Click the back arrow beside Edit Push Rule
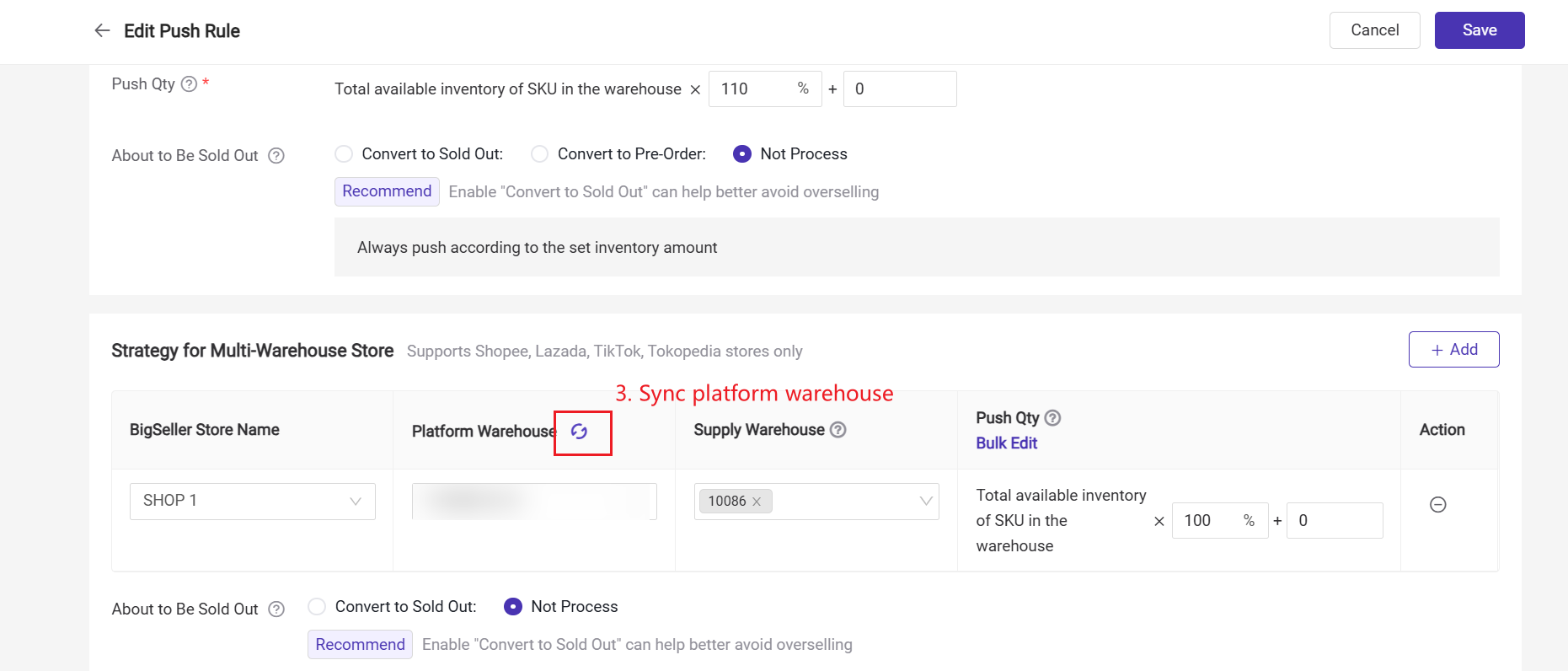1568x671 pixels. tap(102, 31)
